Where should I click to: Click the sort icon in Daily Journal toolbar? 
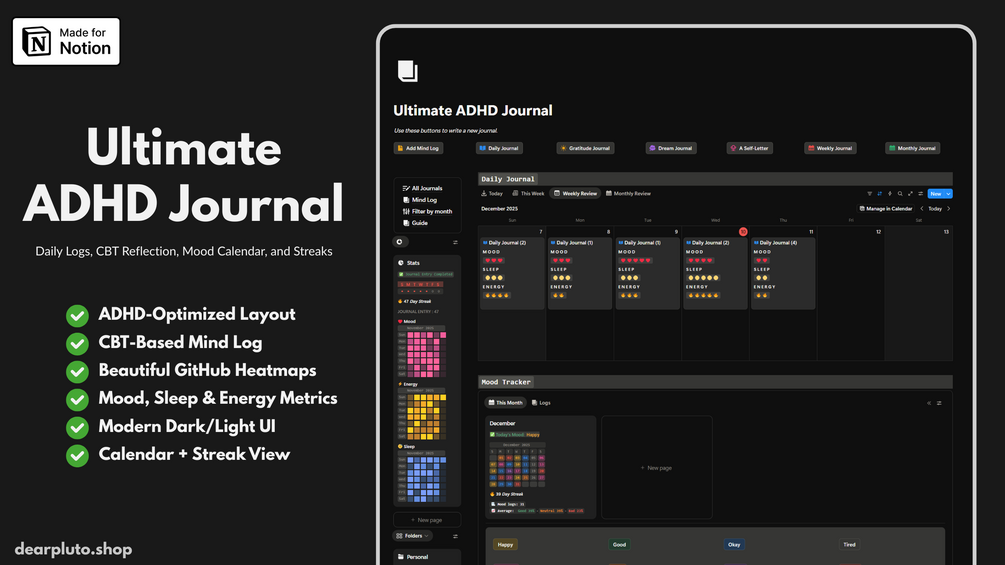click(x=879, y=193)
